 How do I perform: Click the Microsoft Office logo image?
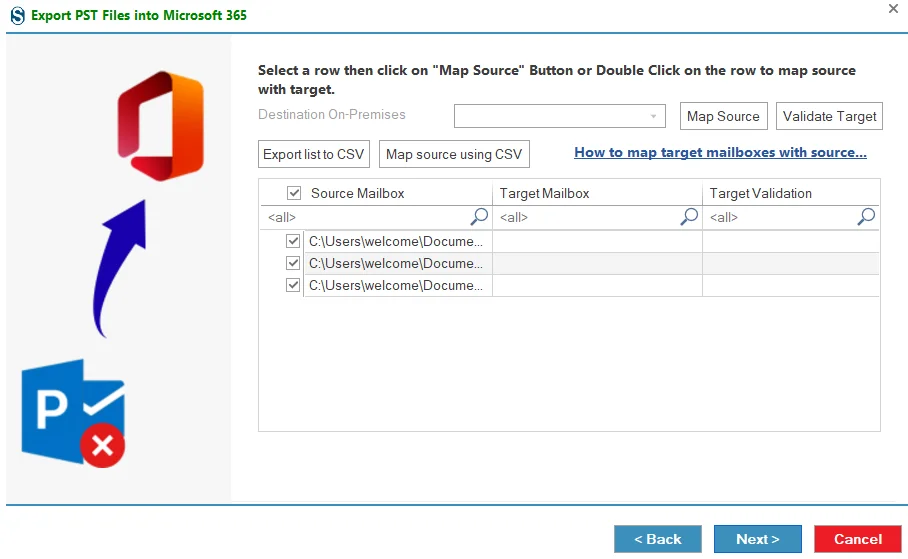160,126
